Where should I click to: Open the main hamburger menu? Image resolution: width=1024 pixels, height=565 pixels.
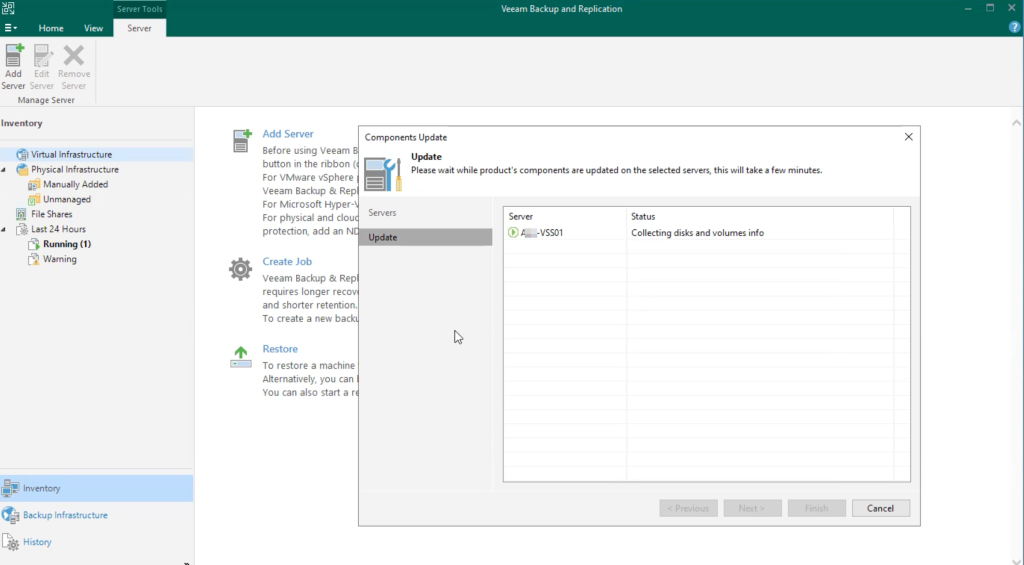[x=10, y=28]
